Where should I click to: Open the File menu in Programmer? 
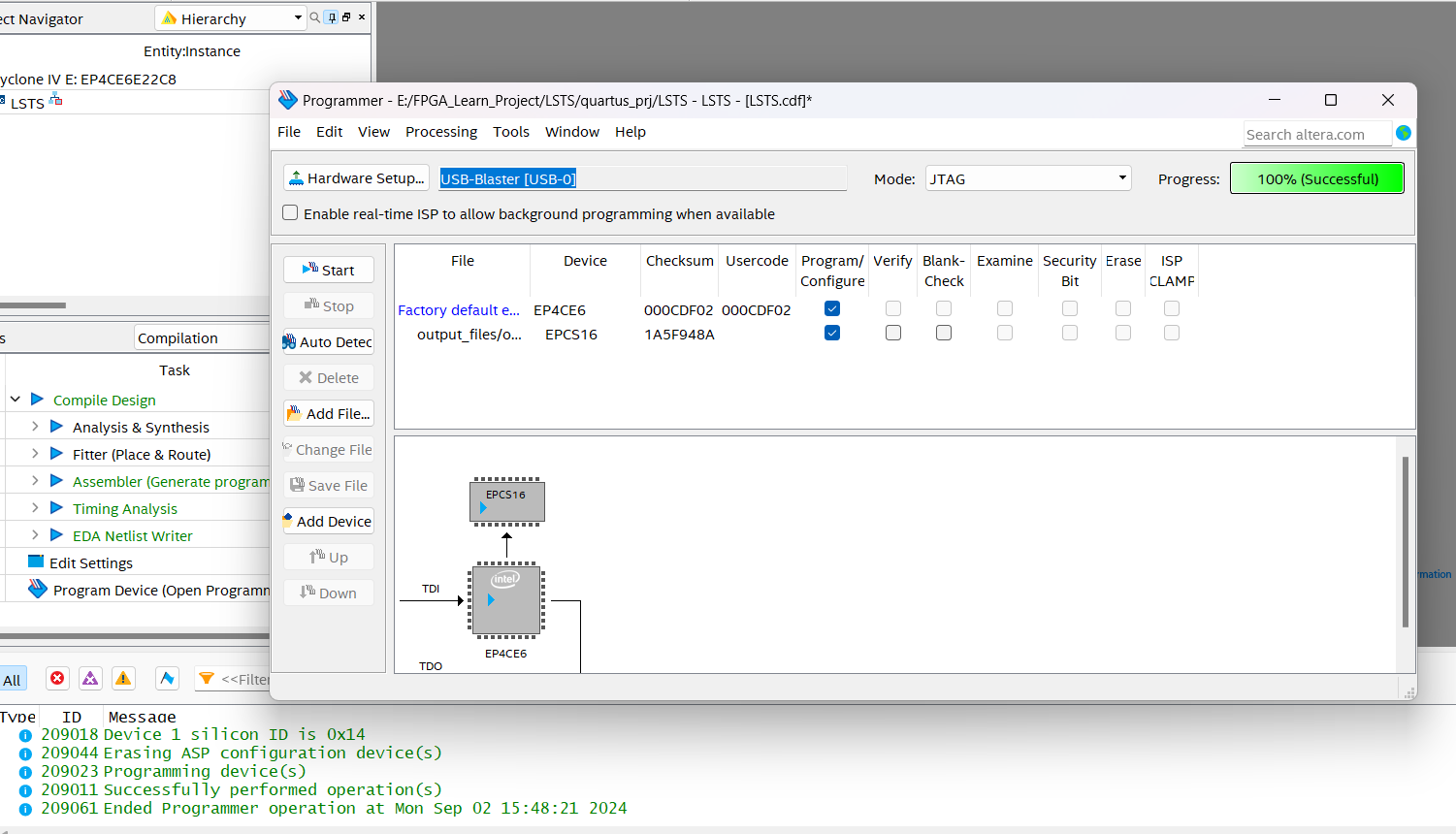[x=289, y=132]
